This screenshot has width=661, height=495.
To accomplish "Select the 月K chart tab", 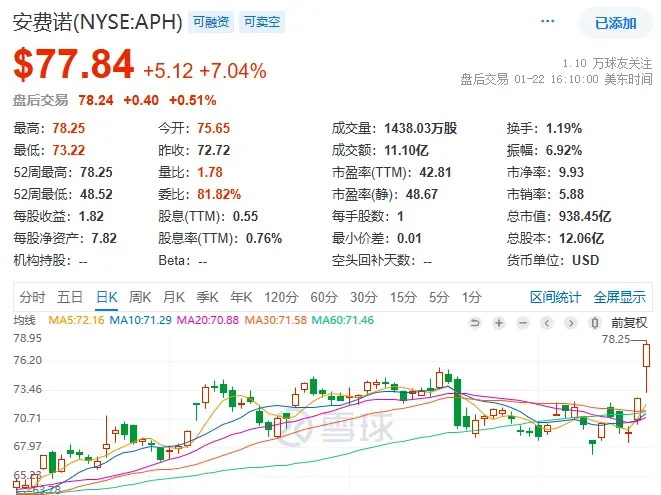I will point(174,297).
